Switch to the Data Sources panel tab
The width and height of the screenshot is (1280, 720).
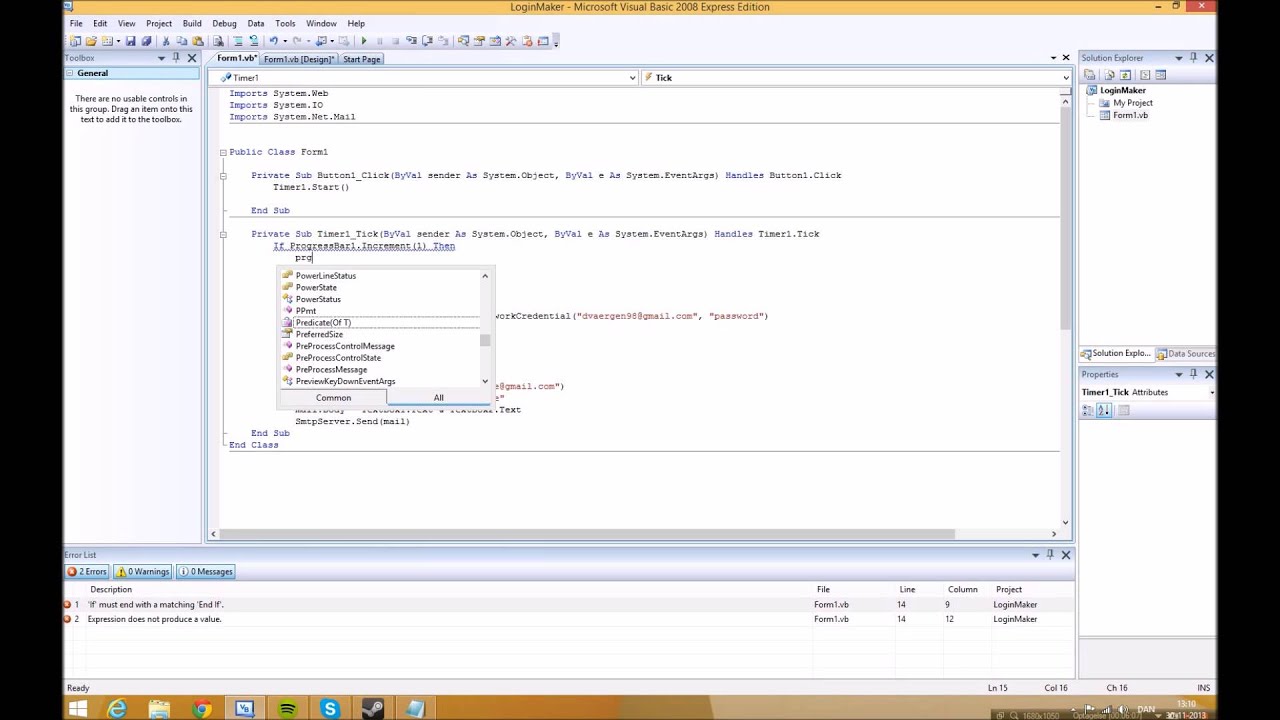(x=1186, y=354)
